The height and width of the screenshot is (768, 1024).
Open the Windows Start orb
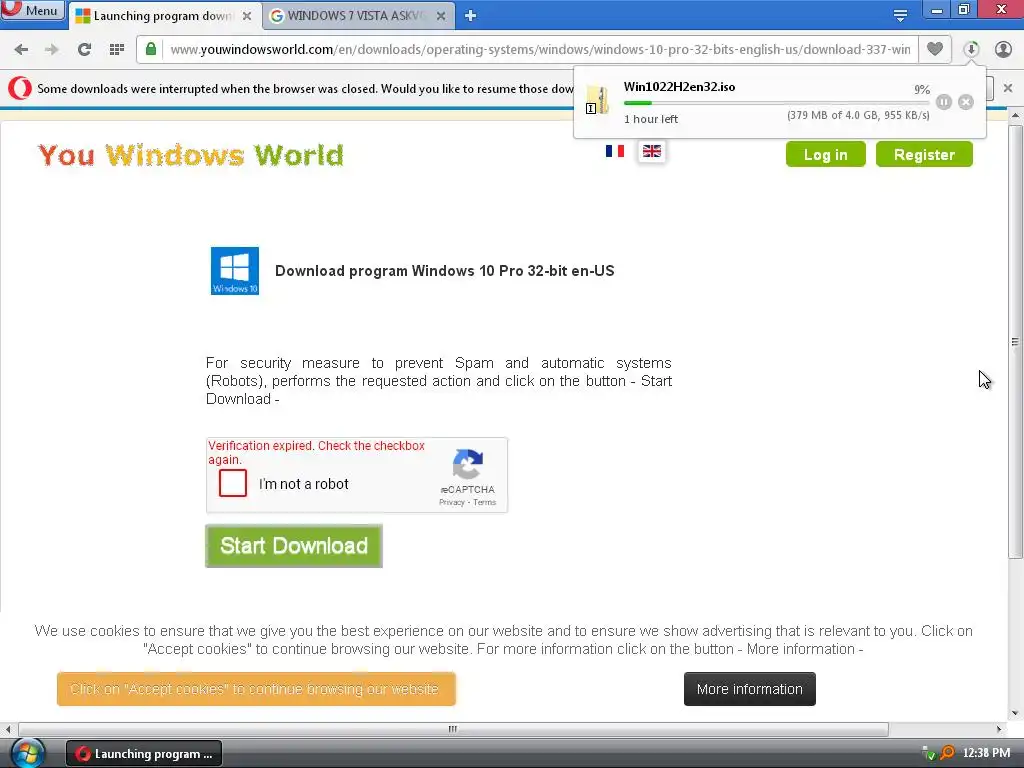pos(26,754)
